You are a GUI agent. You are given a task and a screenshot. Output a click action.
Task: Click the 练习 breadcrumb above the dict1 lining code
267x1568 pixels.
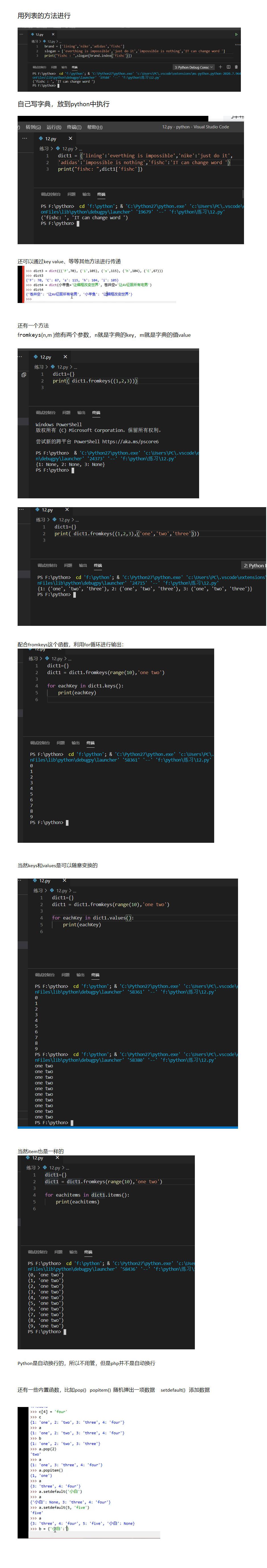pos(44,148)
